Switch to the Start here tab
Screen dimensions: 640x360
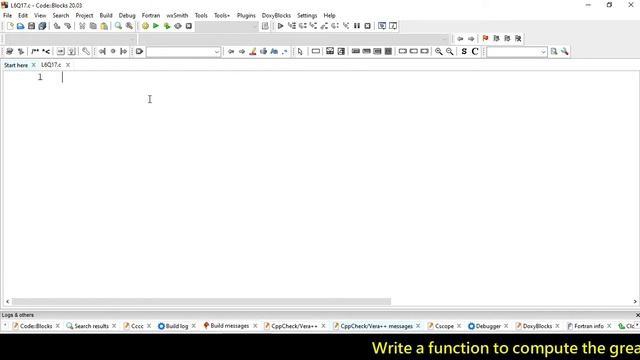tap(16, 65)
